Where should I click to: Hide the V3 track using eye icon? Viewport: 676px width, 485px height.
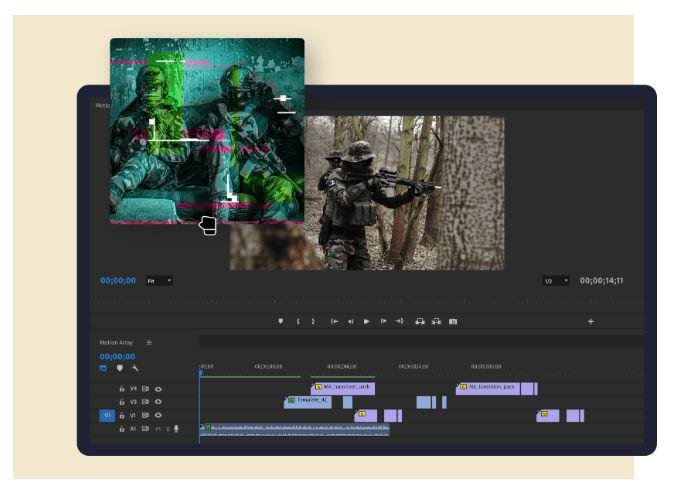[158, 402]
